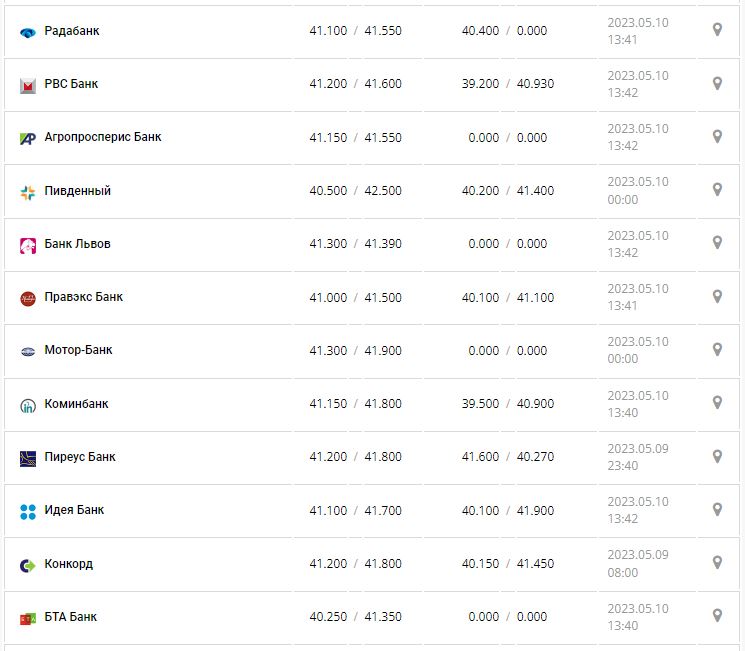Show branch locations for Пивденный bank
The image size is (745, 651).
pyautogui.click(x=717, y=190)
